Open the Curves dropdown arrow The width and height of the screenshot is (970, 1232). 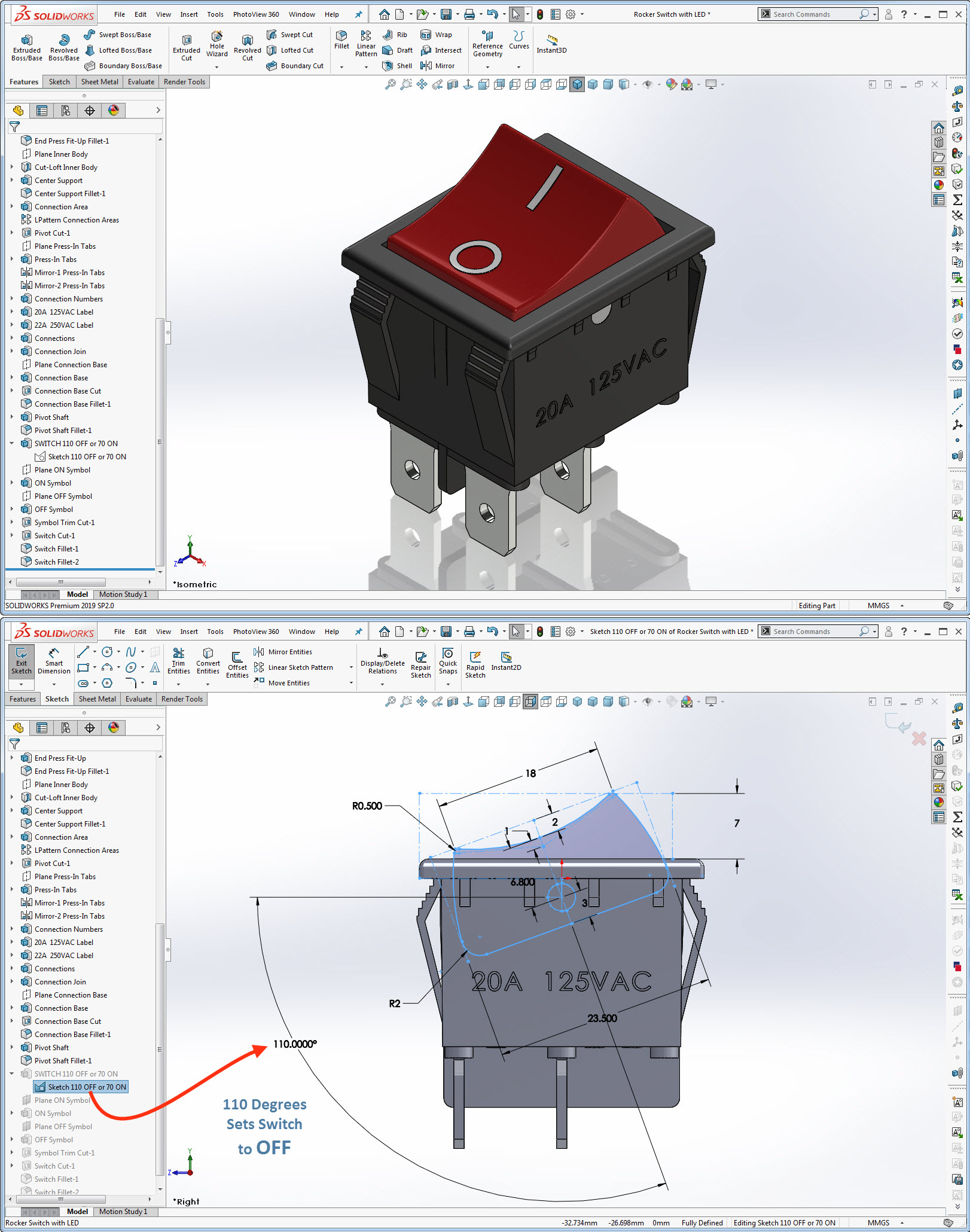click(518, 67)
